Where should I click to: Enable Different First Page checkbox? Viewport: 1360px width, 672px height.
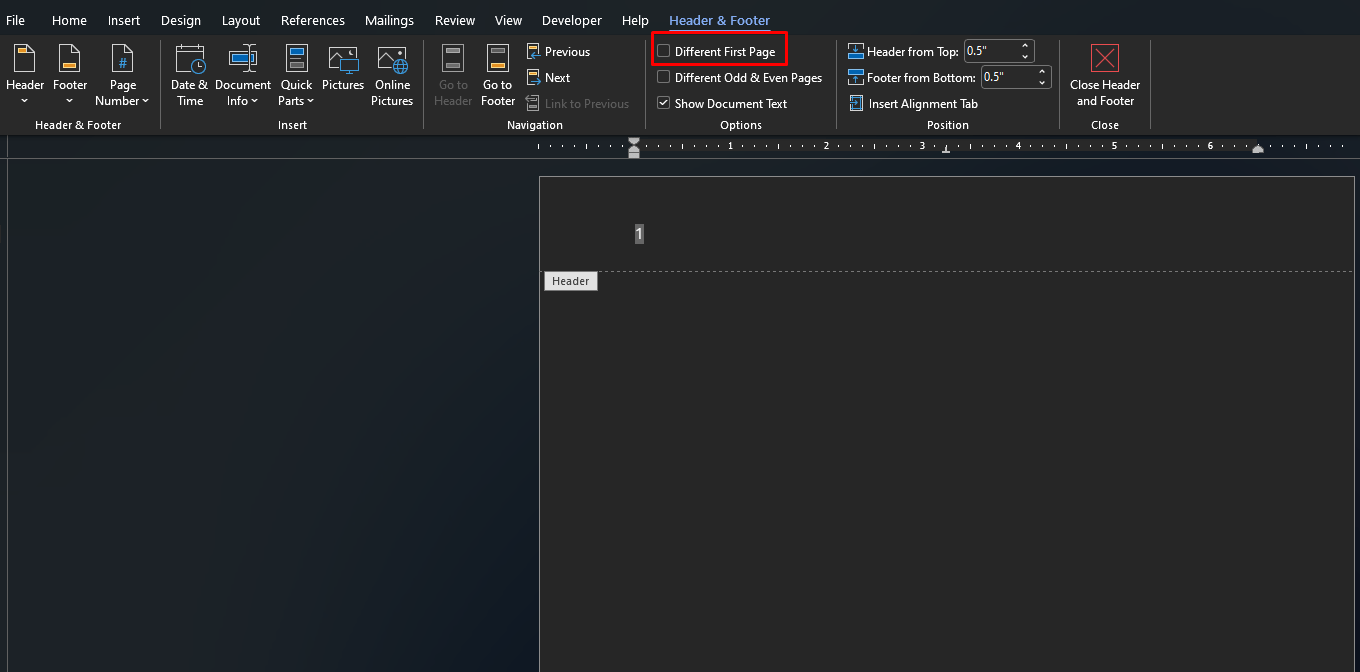664,51
